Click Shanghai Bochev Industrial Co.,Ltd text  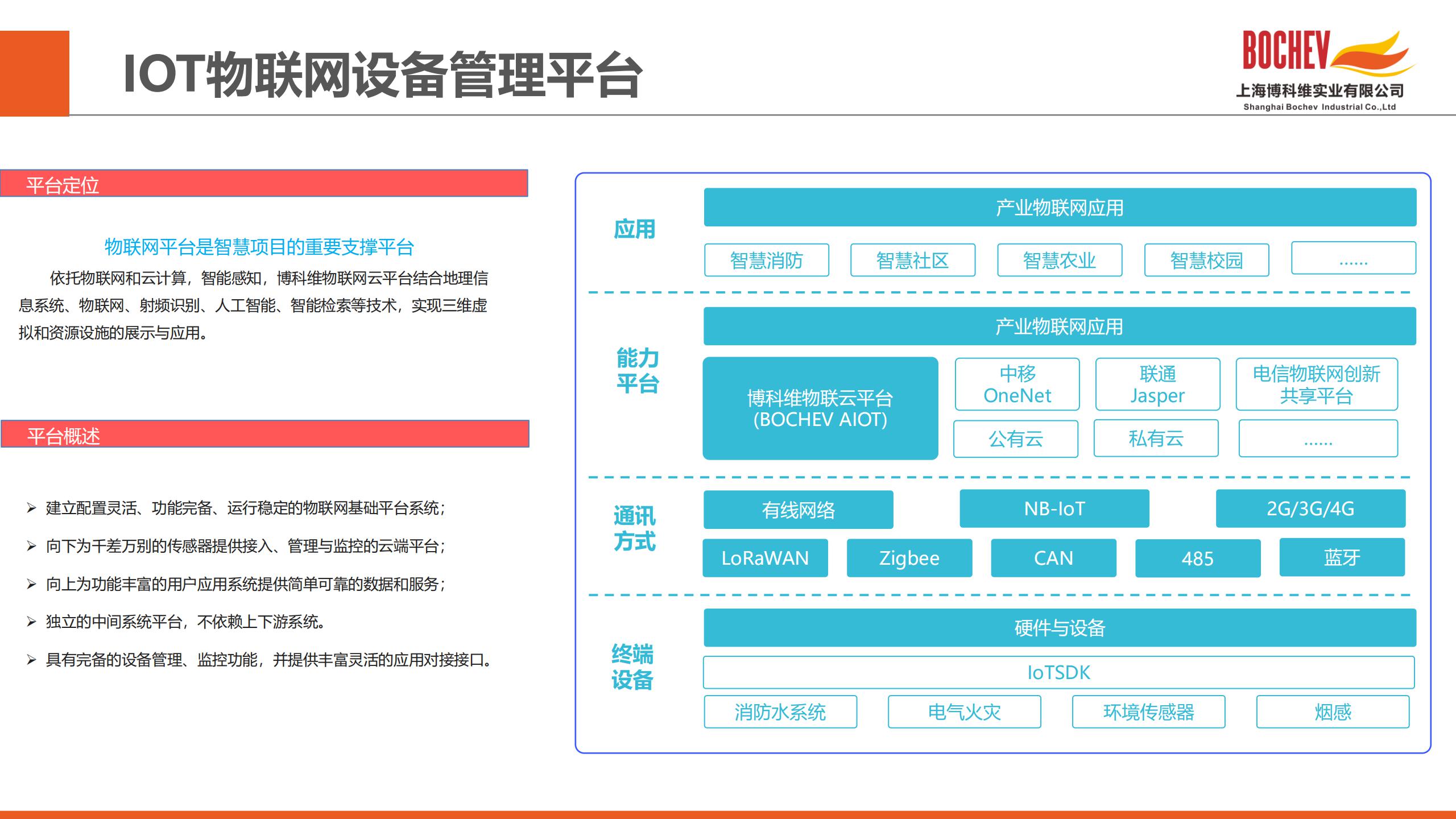[x=1319, y=107]
